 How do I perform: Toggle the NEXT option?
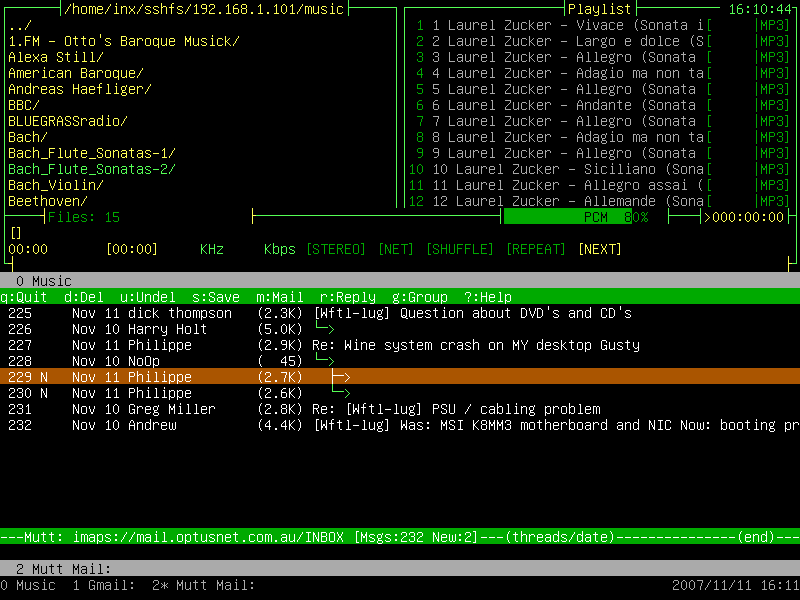pyautogui.click(x=600, y=249)
